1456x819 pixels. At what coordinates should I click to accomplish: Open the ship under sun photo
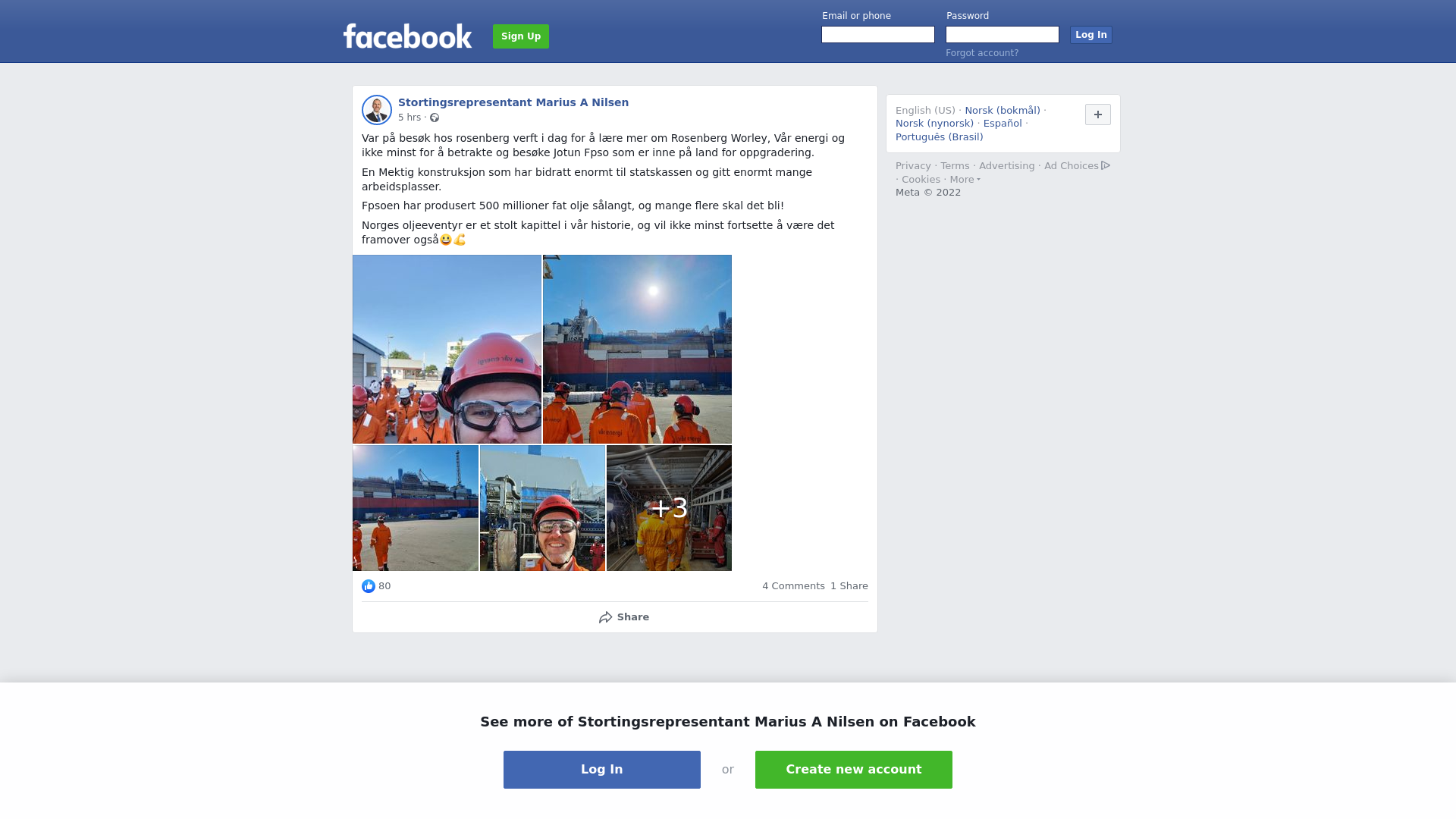637,350
